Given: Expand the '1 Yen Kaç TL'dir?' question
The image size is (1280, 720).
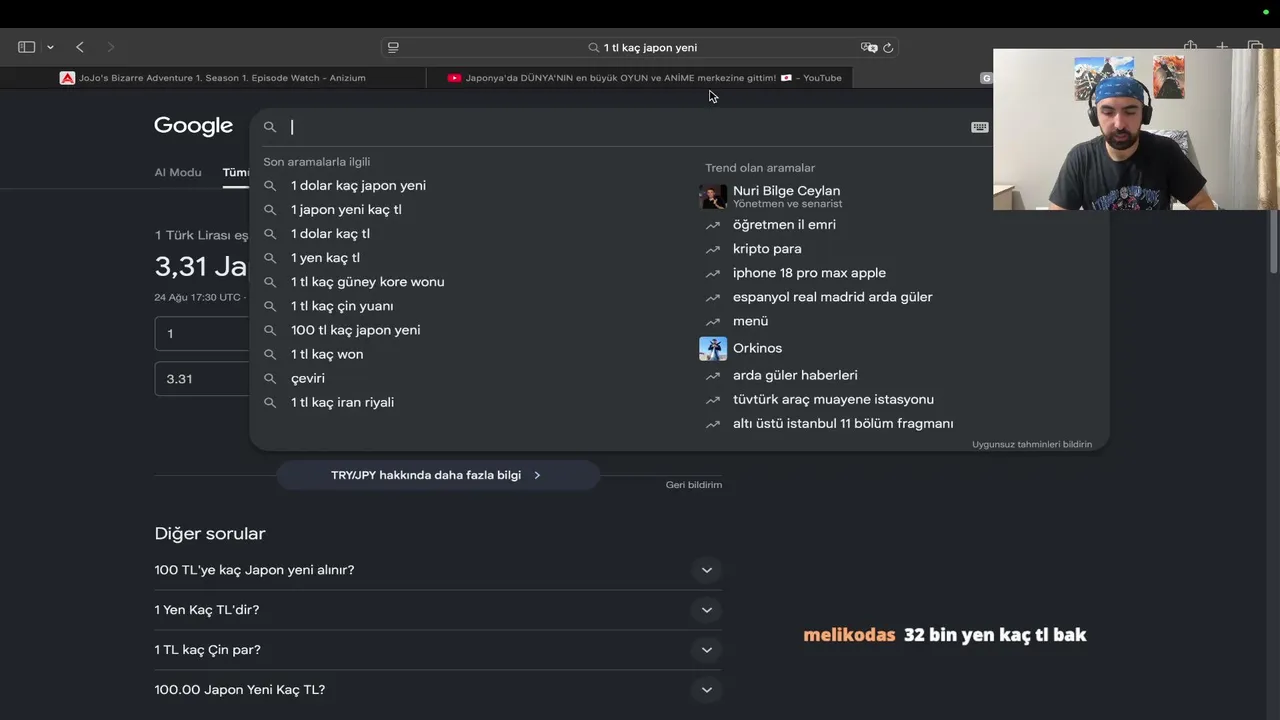Looking at the screenshot, I should pyautogui.click(x=438, y=610).
